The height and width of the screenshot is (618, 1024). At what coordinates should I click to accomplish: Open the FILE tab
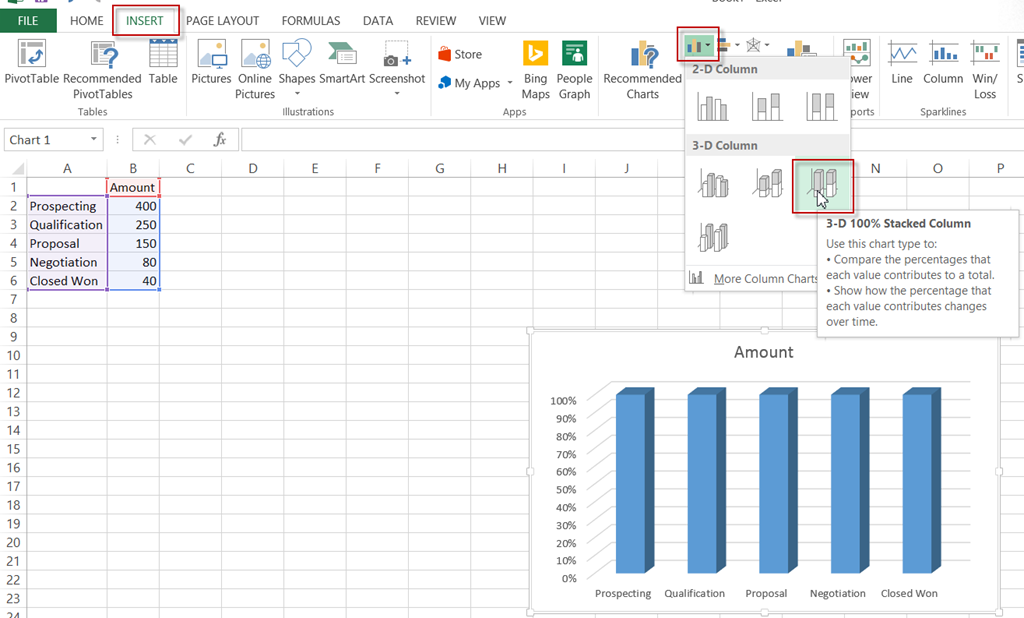(x=28, y=21)
